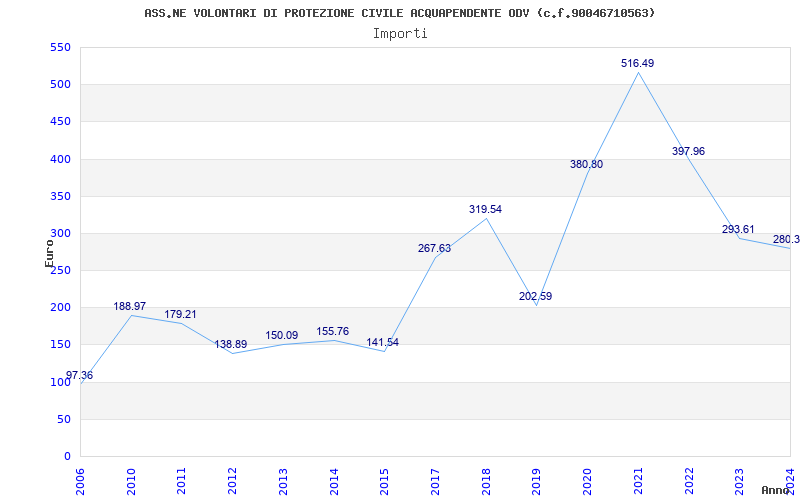
Task: Click the 150 y-axis tick label
Action: 60,345
